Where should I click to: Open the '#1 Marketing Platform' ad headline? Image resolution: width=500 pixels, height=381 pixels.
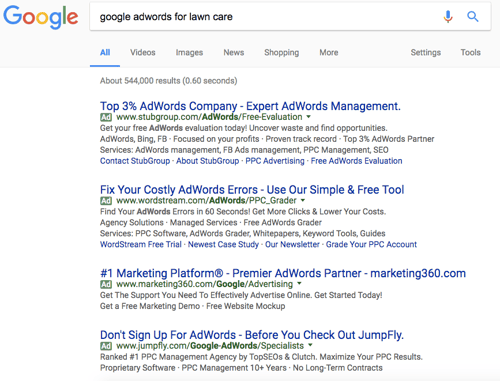click(283, 273)
